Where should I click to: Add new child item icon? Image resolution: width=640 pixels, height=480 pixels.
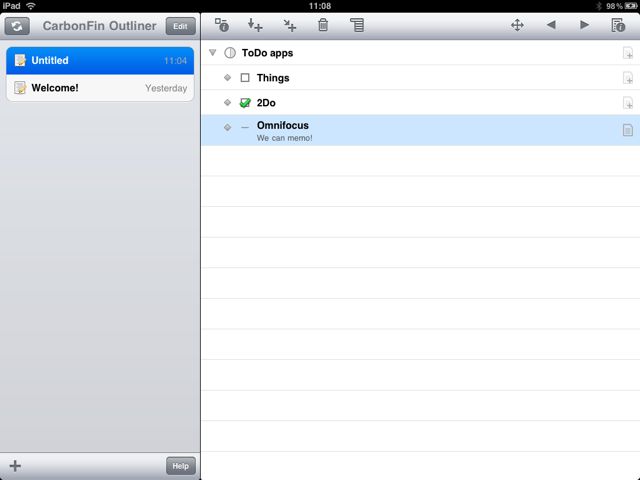click(290, 25)
